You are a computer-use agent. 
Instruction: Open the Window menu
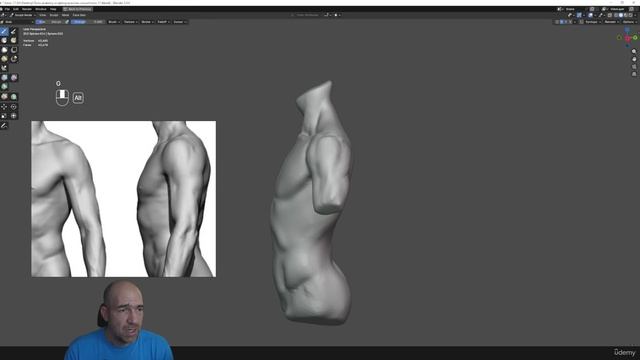pos(40,9)
